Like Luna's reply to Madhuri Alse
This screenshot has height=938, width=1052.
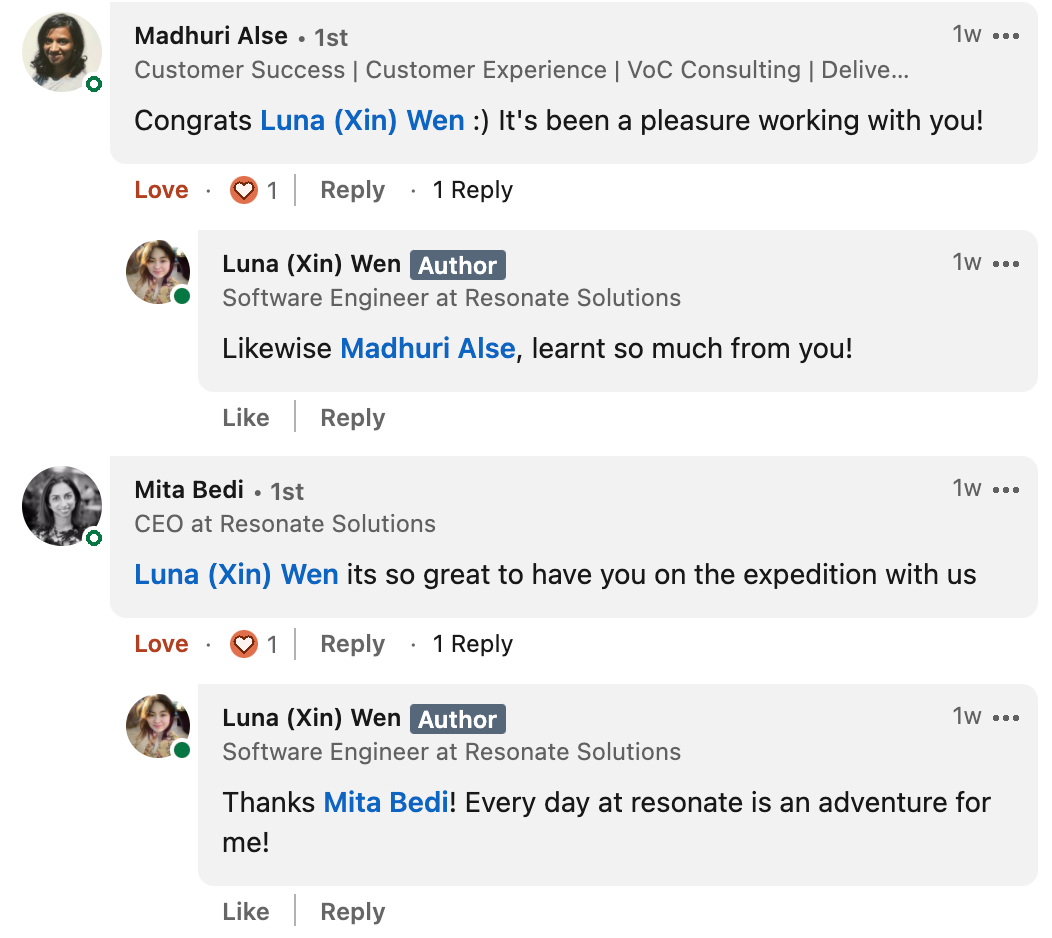(x=246, y=418)
